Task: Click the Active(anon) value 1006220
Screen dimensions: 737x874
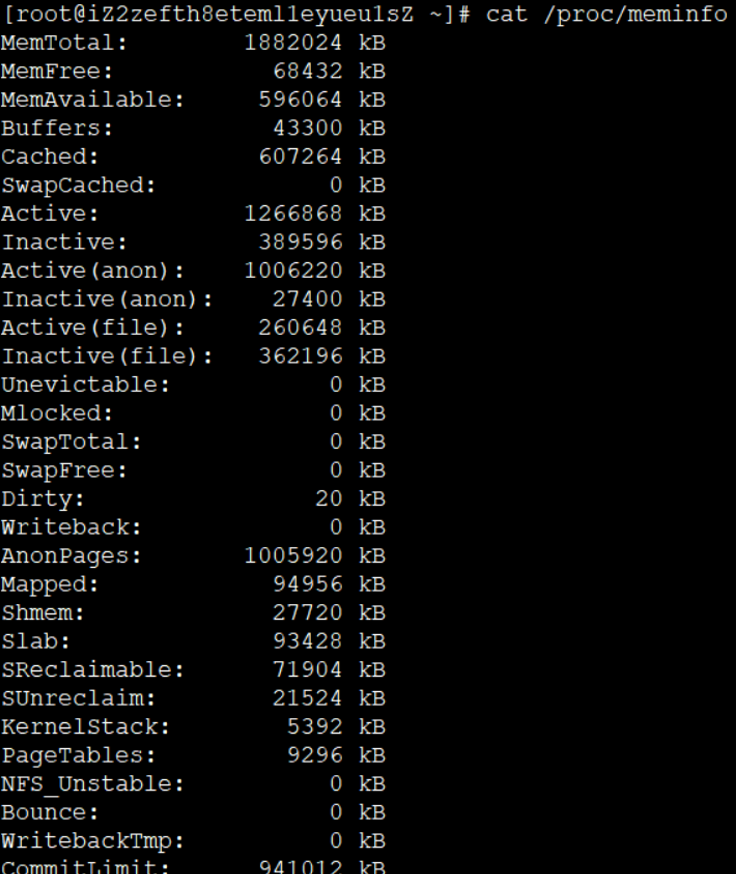Action: [x=294, y=271]
